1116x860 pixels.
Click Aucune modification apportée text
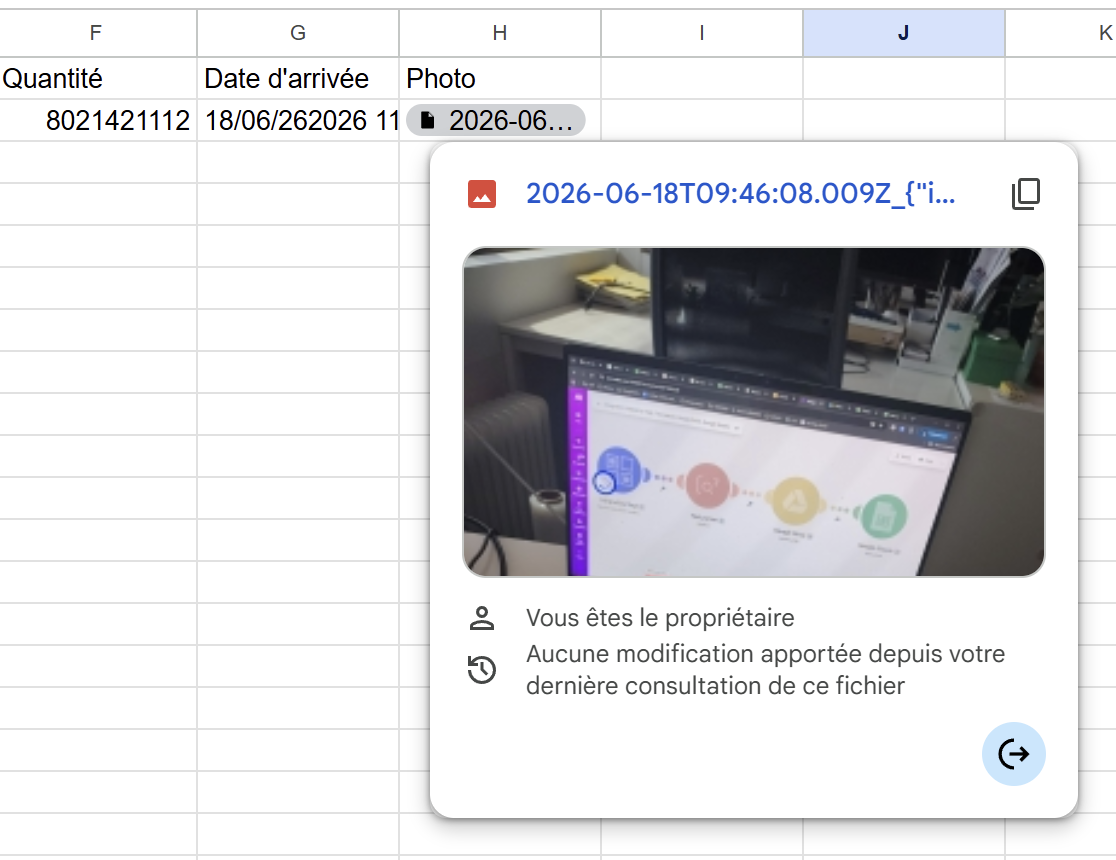(x=765, y=670)
